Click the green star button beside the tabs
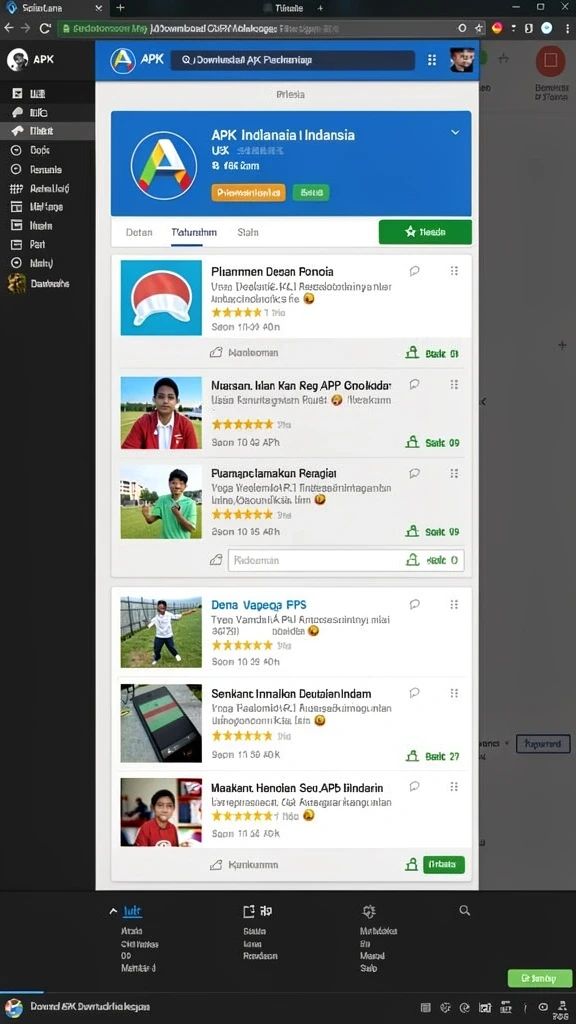Viewport: 576px width, 1024px height. pos(425,232)
